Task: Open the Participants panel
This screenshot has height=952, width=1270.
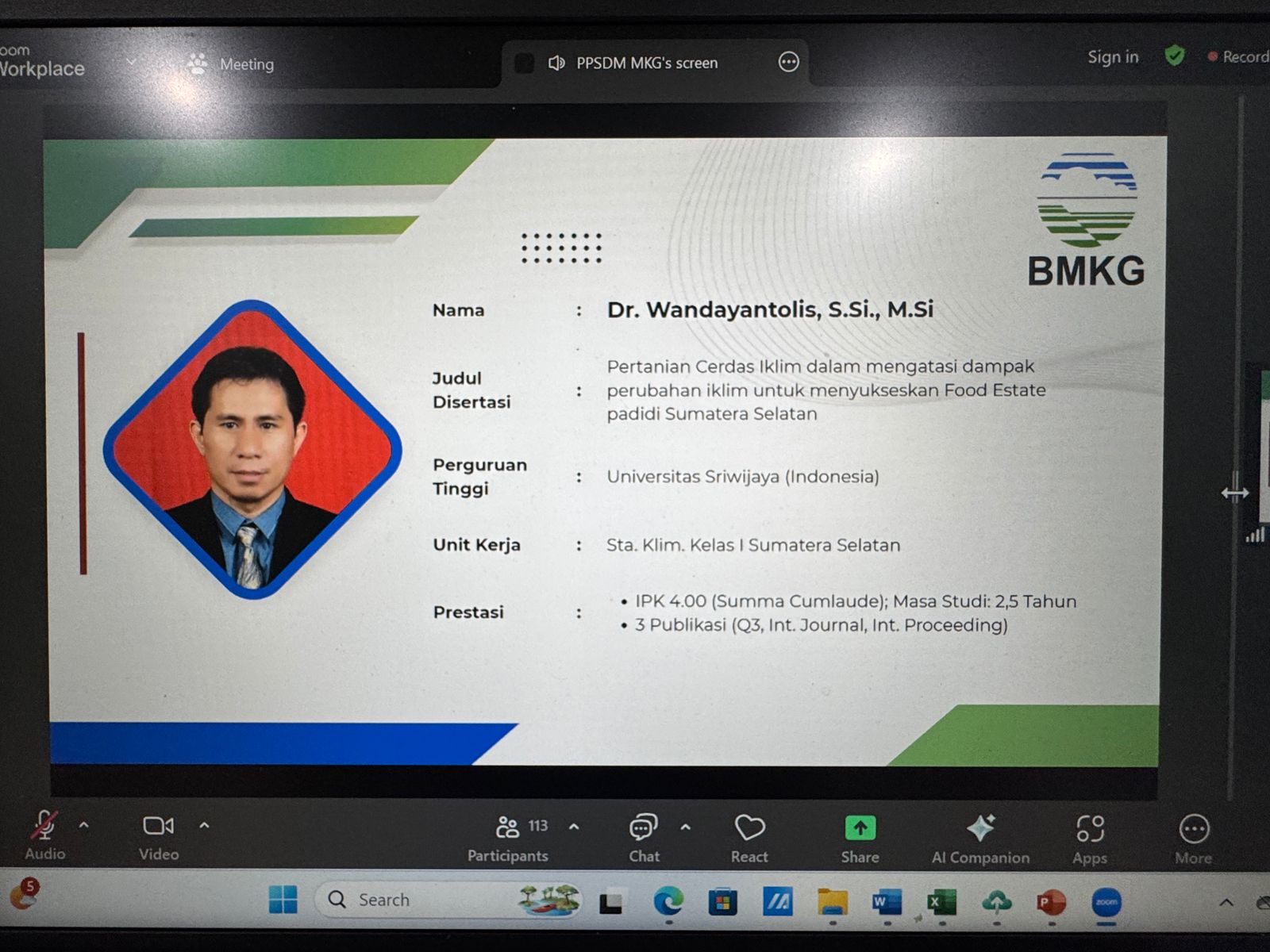Action: pyautogui.click(x=508, y=838)
